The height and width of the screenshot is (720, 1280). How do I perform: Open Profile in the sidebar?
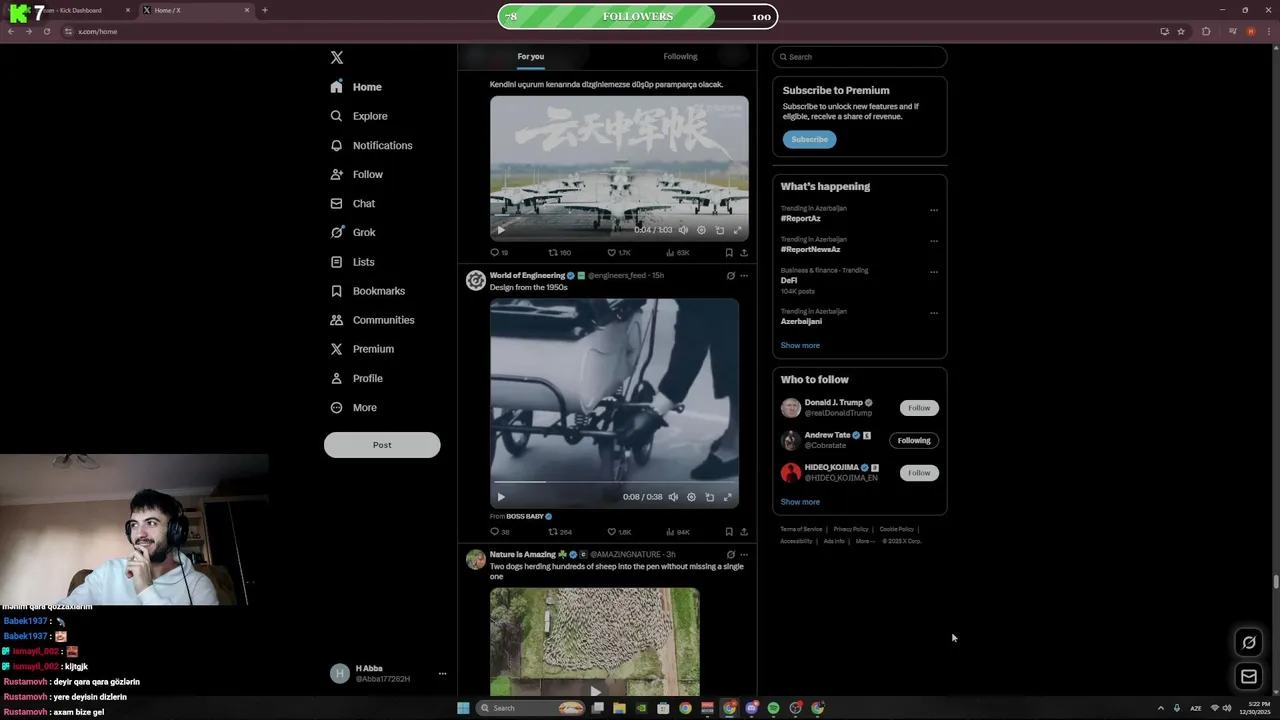click(x=356, y=378)
